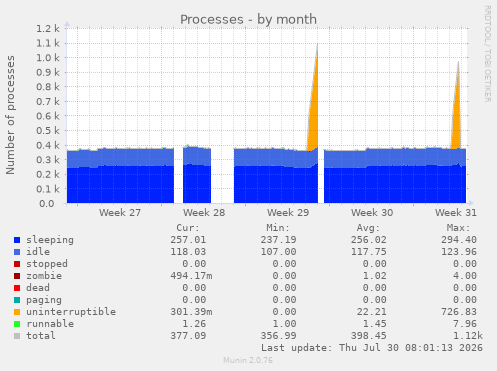The width and height of the screenshot is (497, 371).
Task: Click the 'Munin 2.0.76' version text
Action: tap(248, 360)
